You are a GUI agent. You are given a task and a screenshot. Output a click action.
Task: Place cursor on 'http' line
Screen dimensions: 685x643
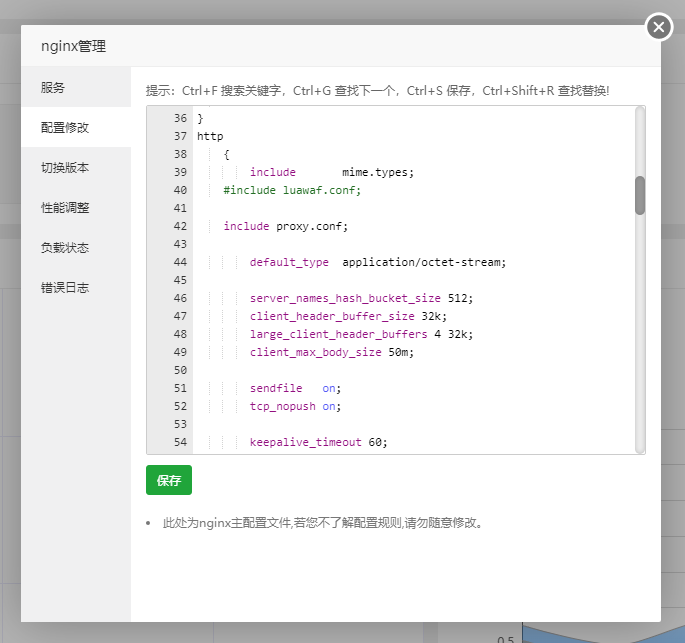point(210,136)
